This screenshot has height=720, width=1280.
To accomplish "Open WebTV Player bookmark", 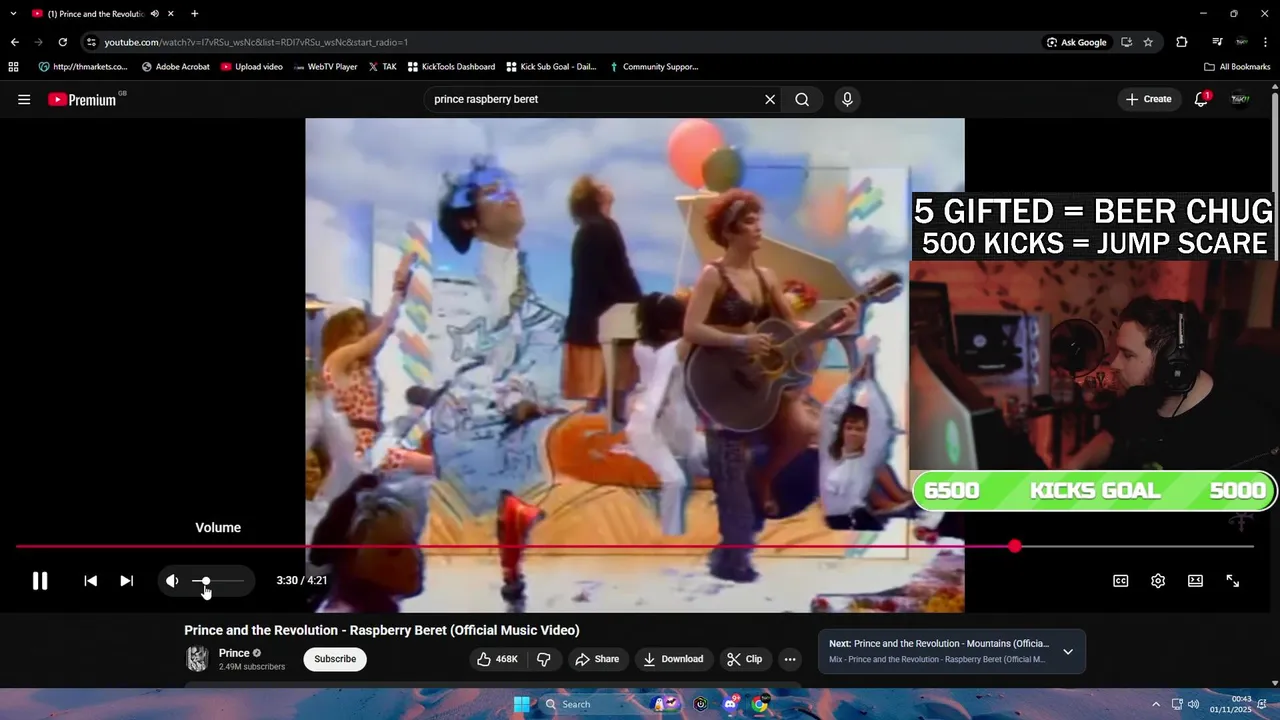I will pos(325,67).
